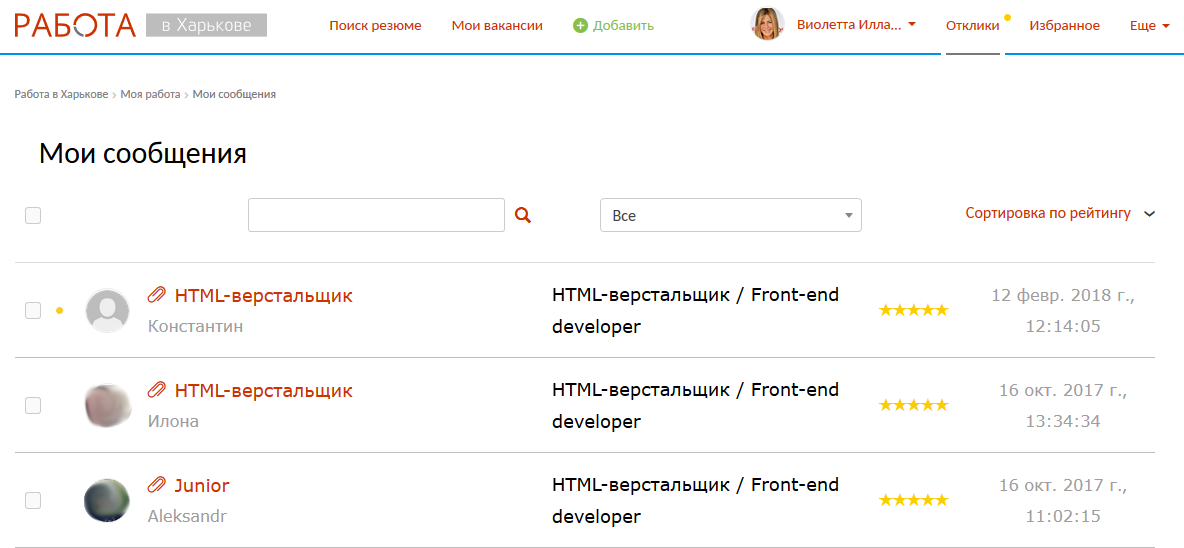1184x548 pixels.
Task: Click the paperclip icon beside Junior
Action: point(157,486)
